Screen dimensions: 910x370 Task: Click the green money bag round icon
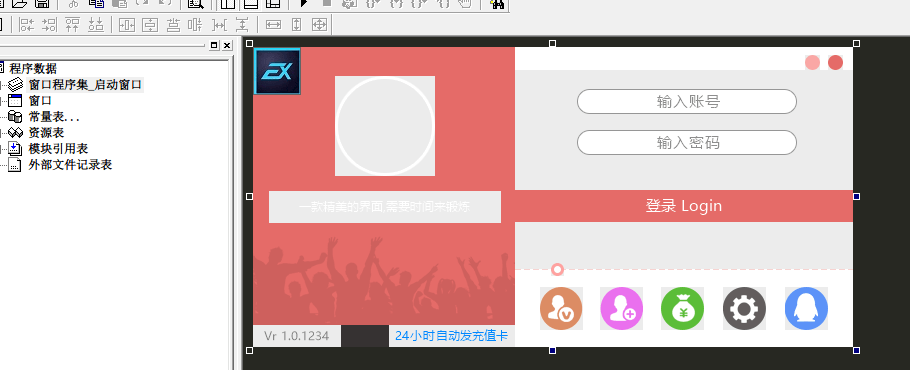(x=682, y=309)
